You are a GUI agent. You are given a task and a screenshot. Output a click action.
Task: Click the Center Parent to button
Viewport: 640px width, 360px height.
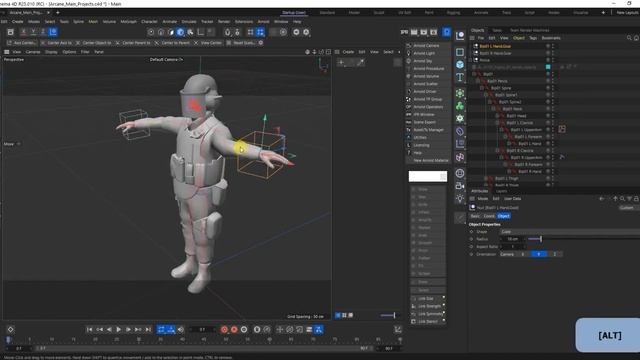click(x=133, y=43)
